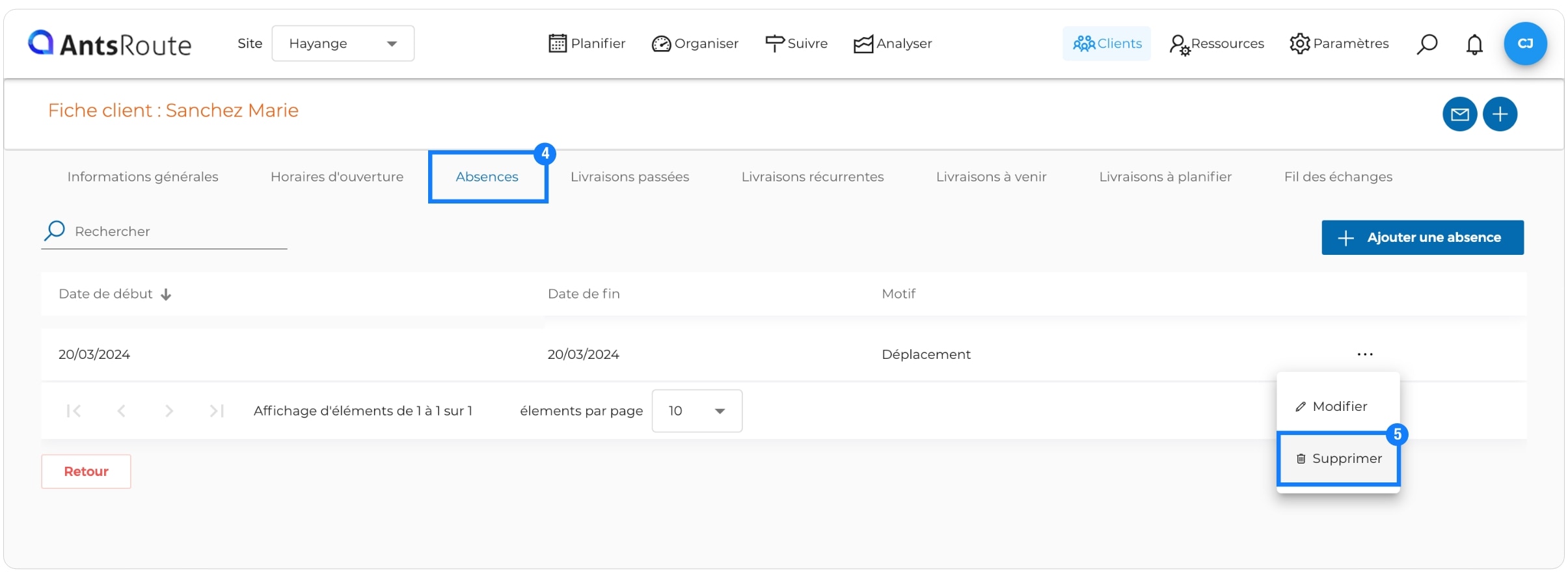Select end date 20/03/2024 in Date de fin column
Image resolution: width=1568 pixels, height=578 pixels.
[x=583, y=354]
